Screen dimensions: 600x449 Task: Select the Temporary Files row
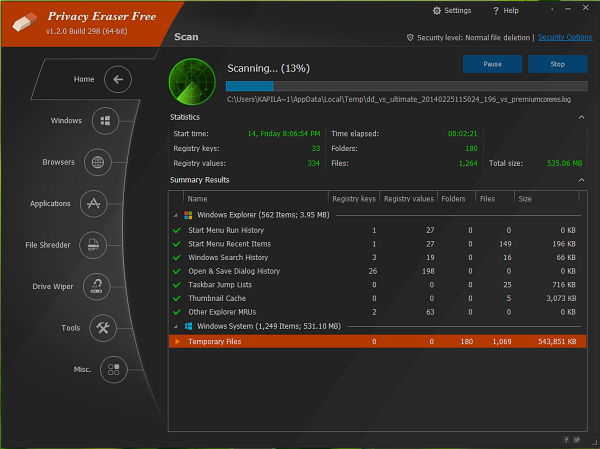coord(377,341)
